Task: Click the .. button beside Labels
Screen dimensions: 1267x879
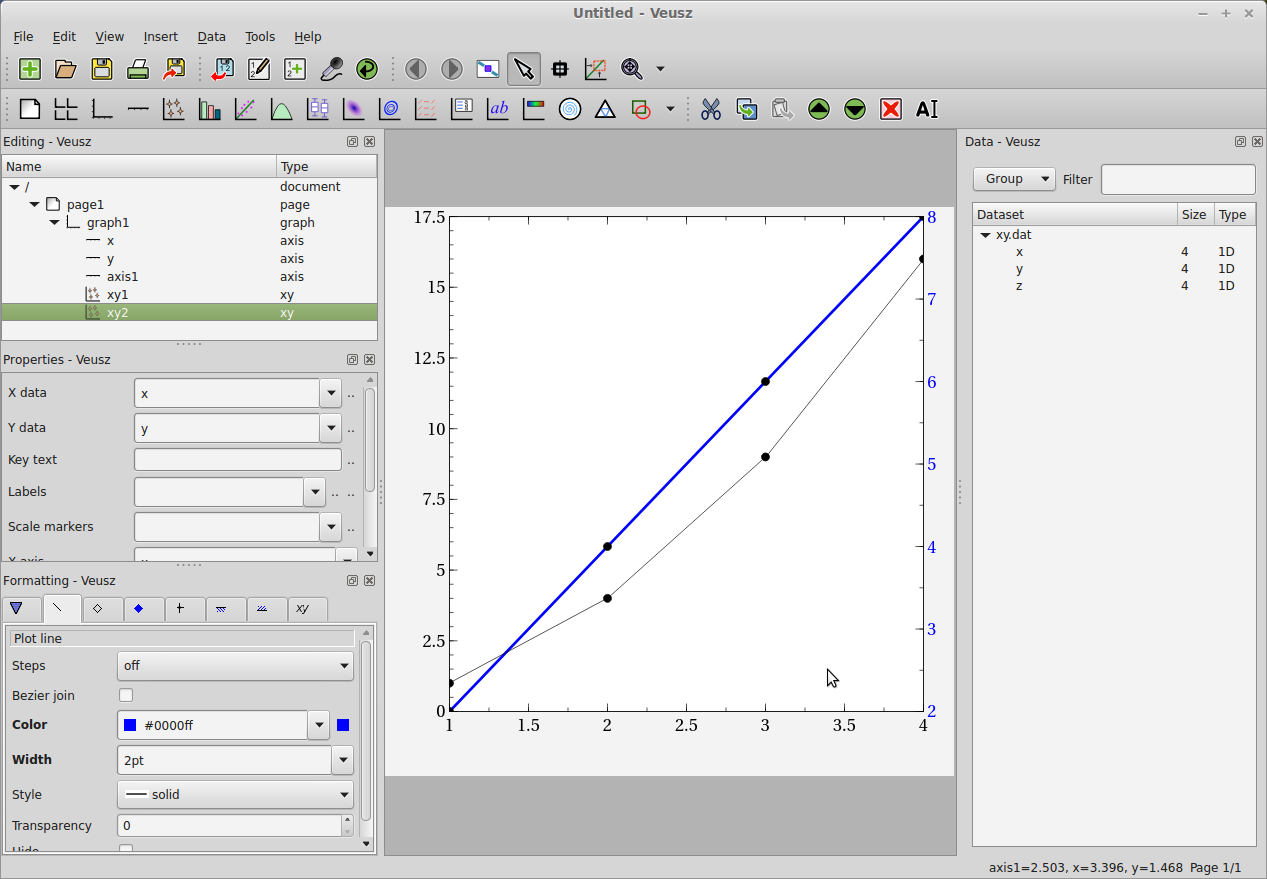Action: 336,492
